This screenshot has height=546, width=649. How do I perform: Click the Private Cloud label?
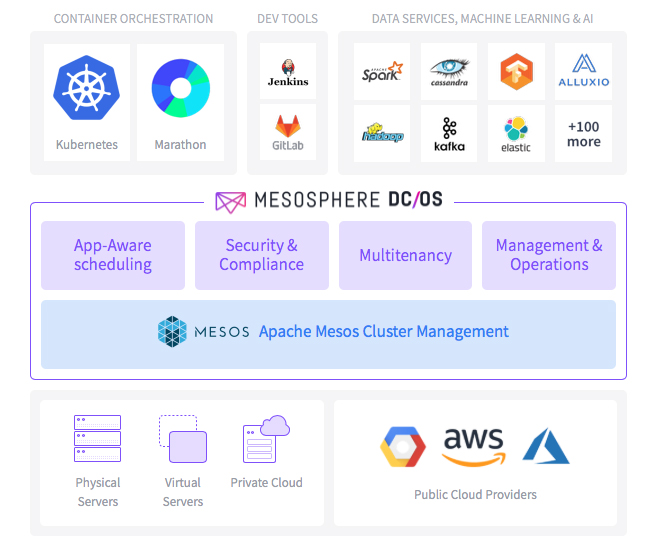coord(267,483)
